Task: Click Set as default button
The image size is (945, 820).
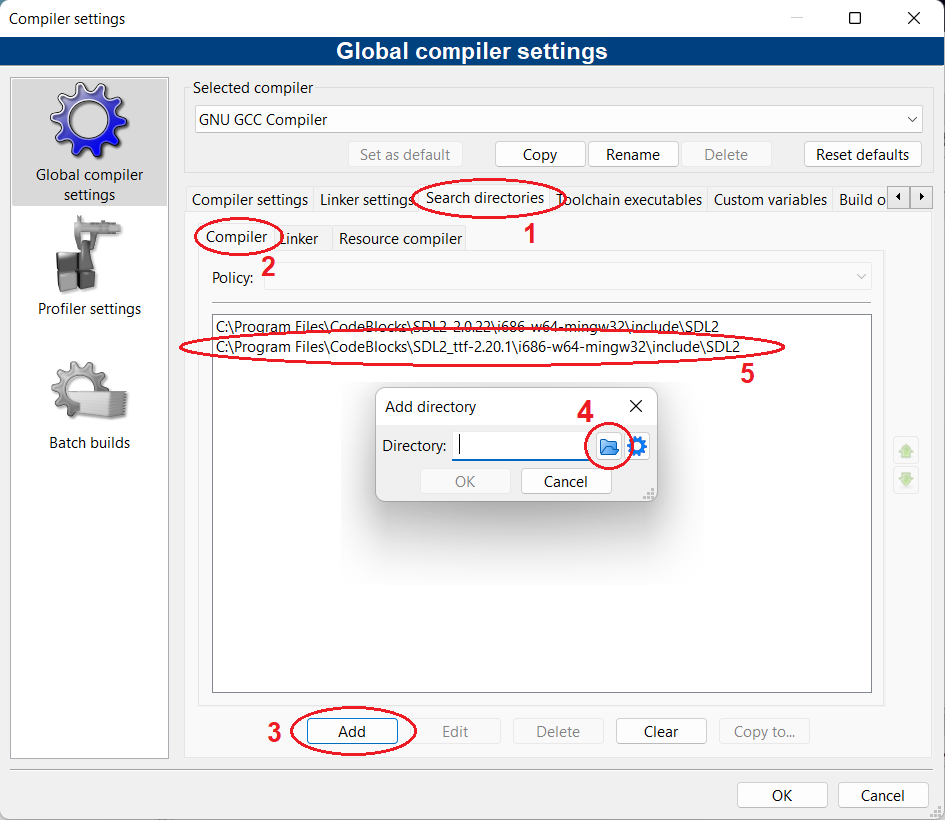Action: coord(405,154)
